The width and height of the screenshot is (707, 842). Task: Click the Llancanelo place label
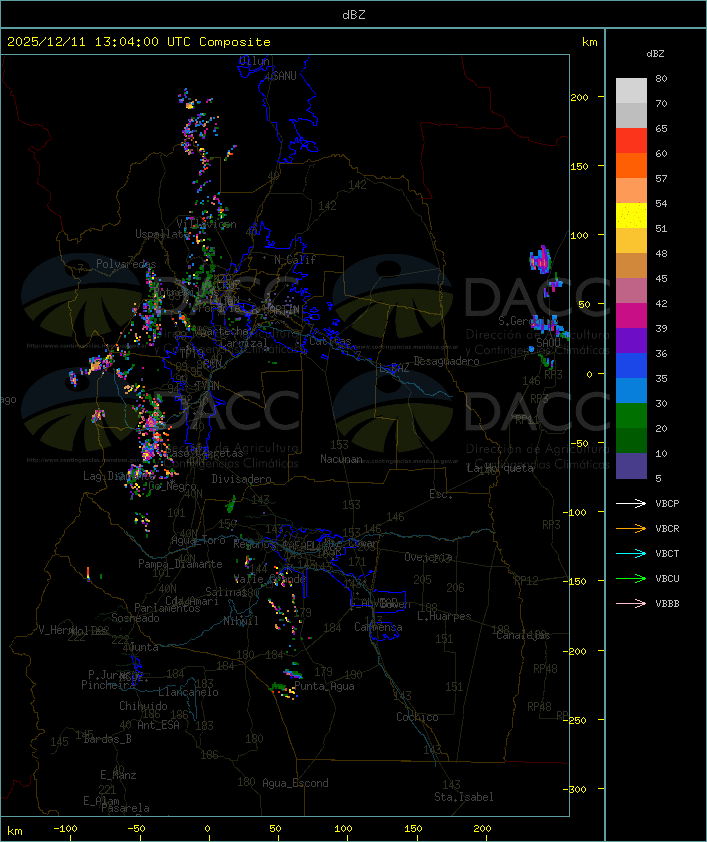point(188,692)
